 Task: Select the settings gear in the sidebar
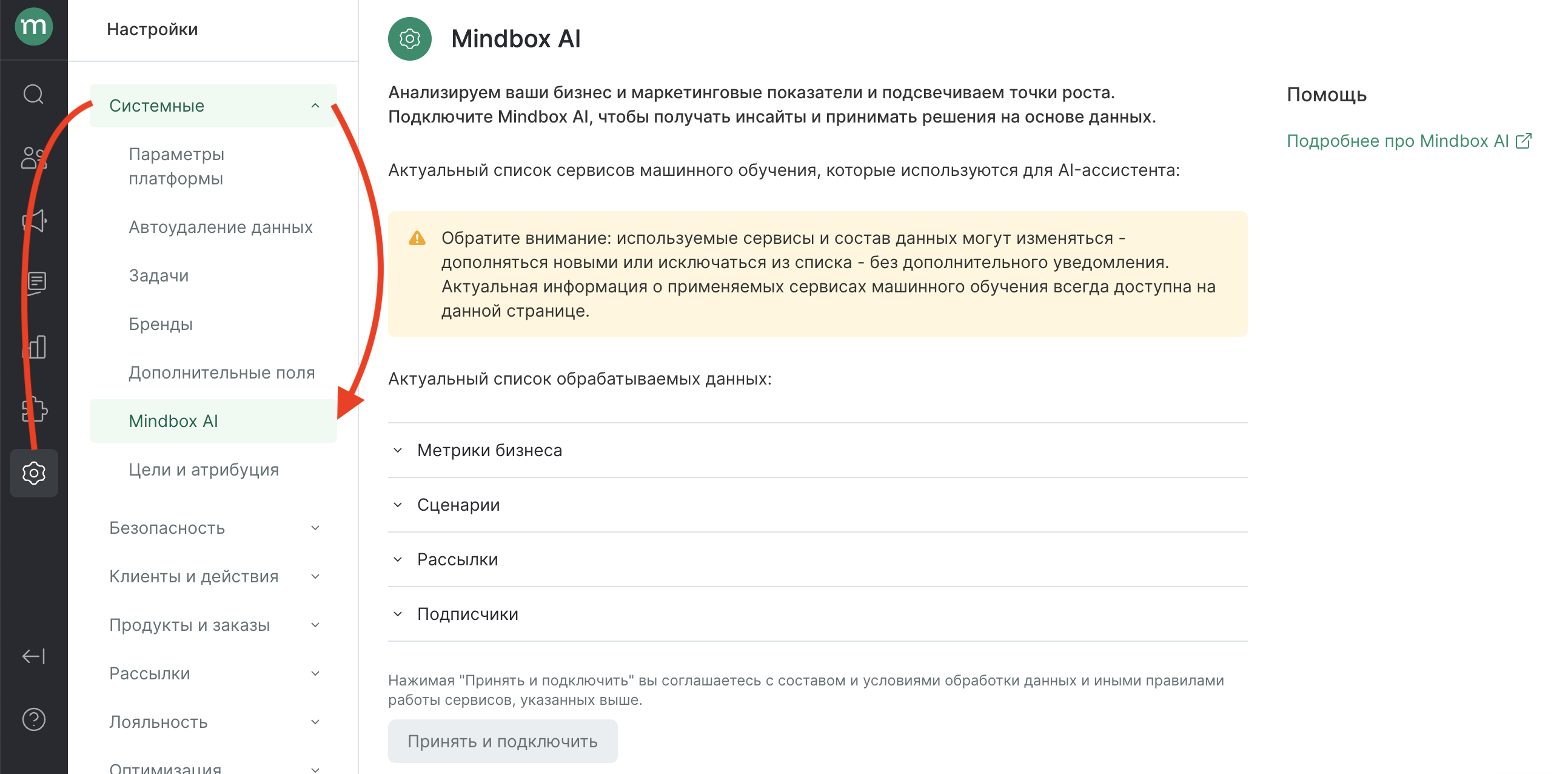click(33, 473)
